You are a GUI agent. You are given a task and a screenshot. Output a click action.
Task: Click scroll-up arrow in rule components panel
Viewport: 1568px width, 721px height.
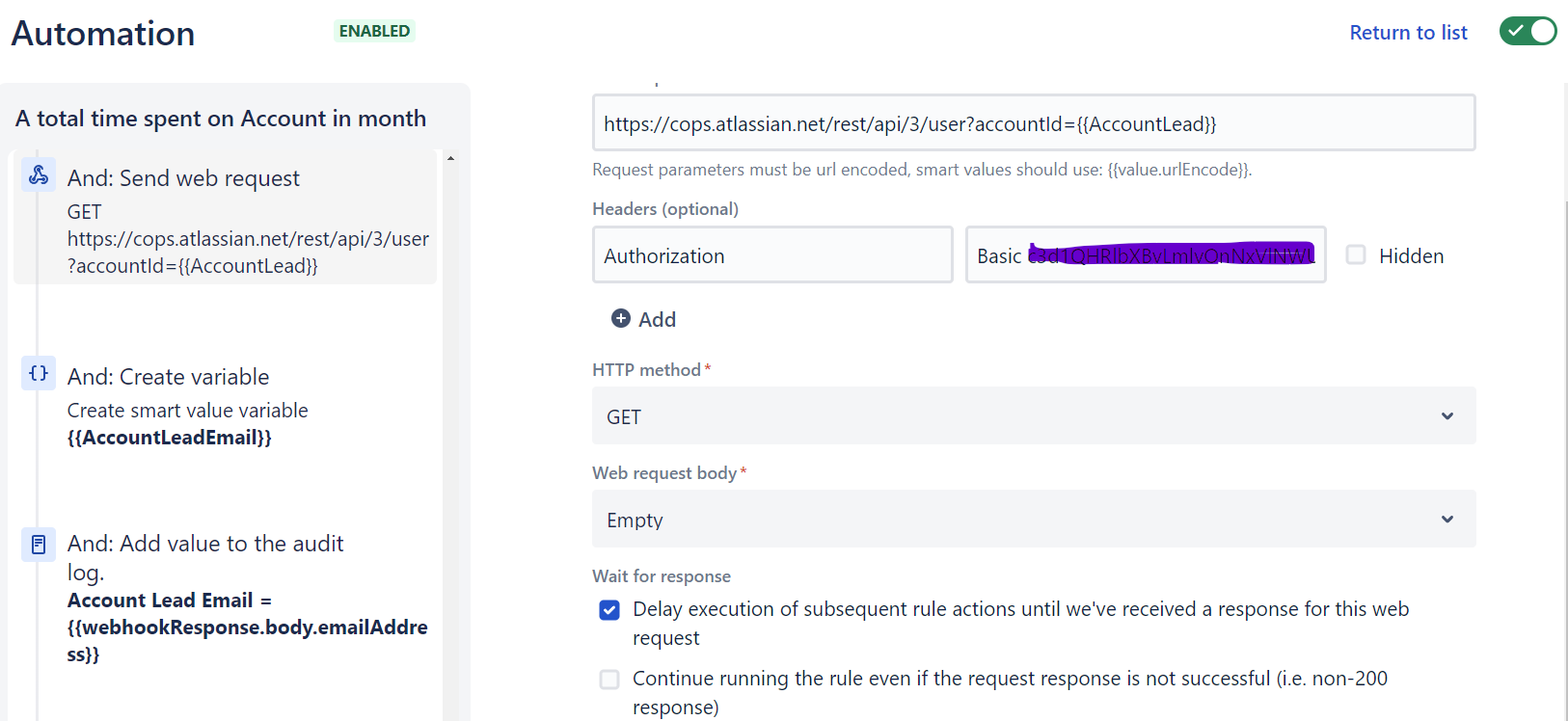pos(450,159)
